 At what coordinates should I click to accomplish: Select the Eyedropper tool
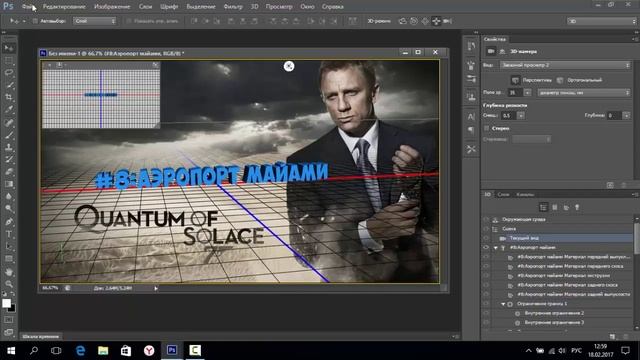[x=9, y=110]
